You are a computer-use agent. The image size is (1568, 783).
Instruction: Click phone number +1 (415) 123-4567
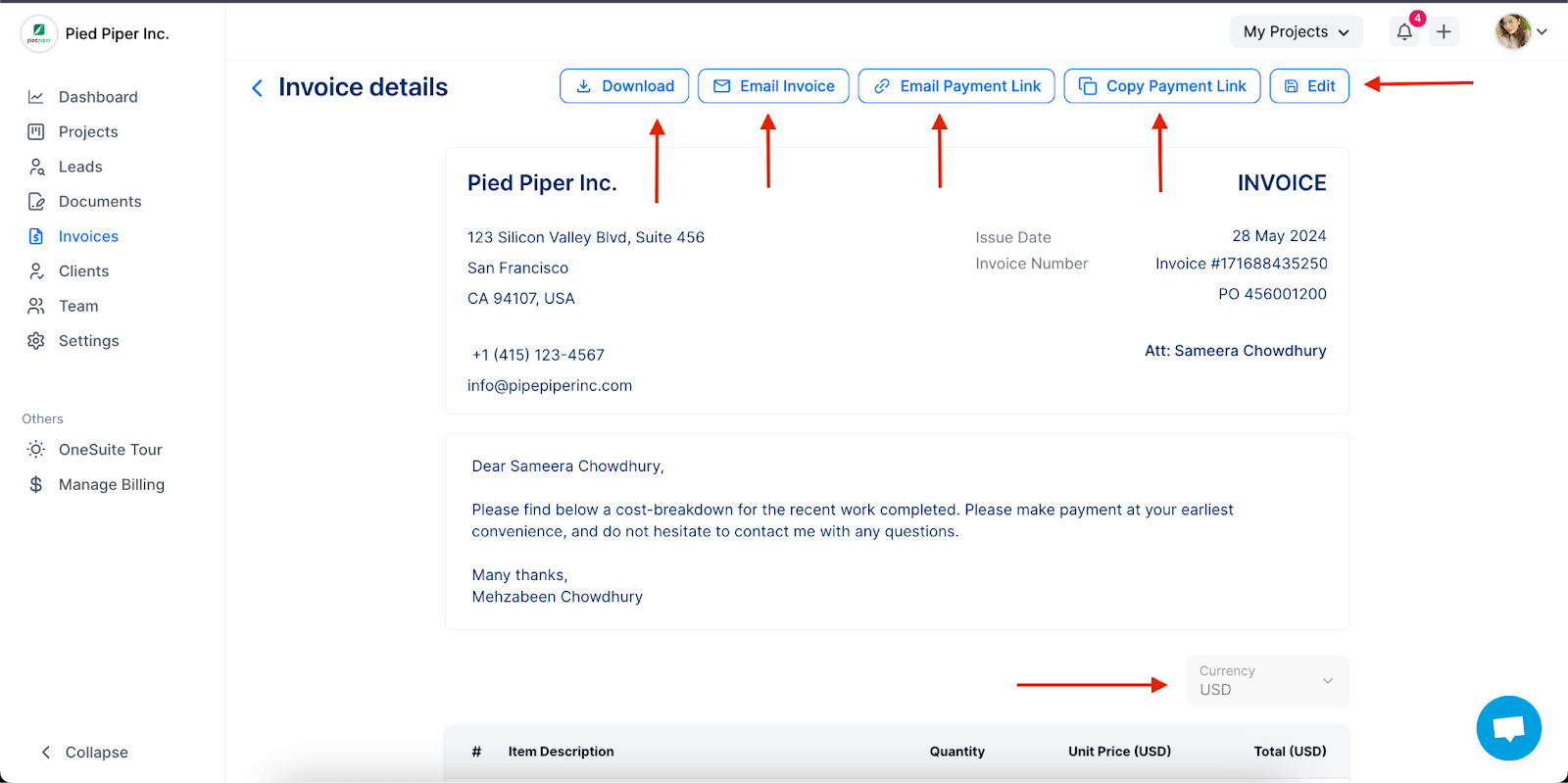[x=538, y=355]
